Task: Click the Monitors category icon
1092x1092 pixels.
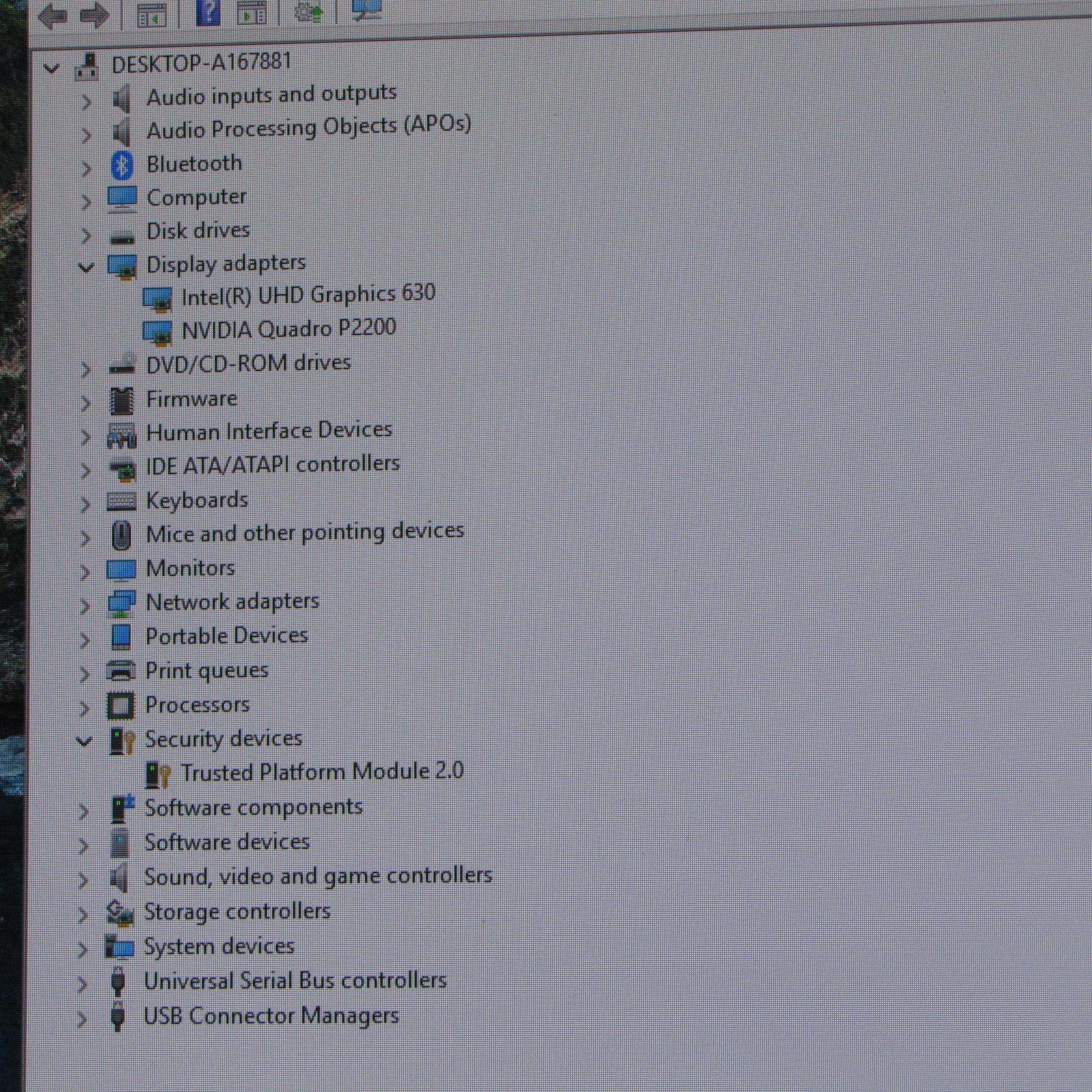Action: coord(121,570)
